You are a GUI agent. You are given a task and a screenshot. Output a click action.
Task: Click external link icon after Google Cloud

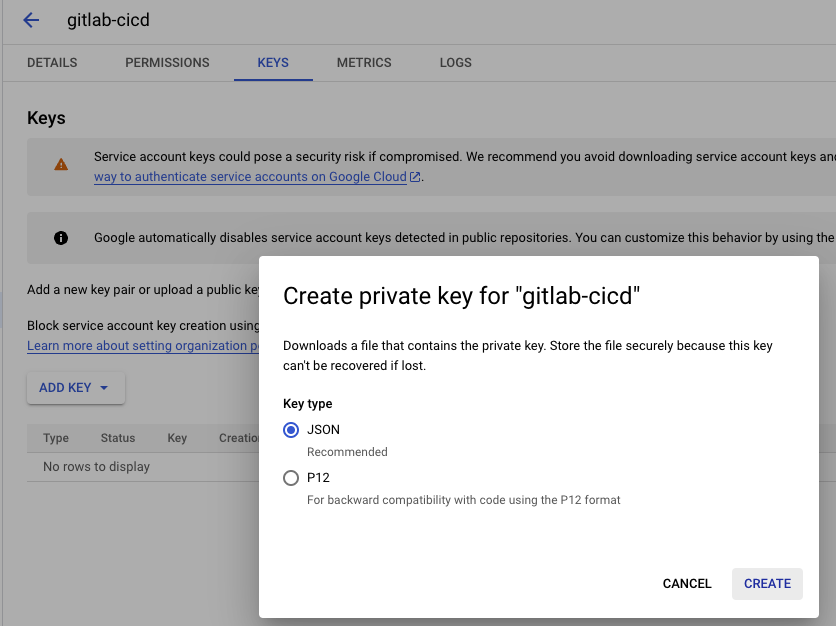tap(415, 176)
